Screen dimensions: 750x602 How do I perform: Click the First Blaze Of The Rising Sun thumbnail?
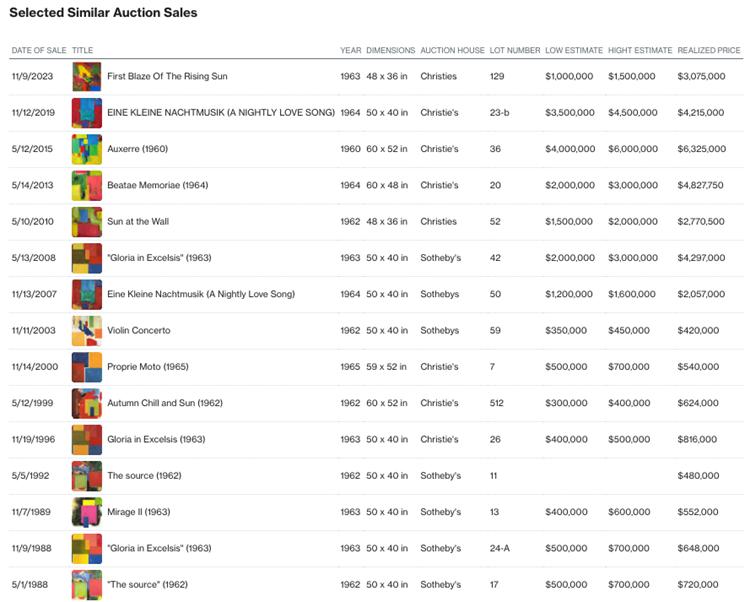[x=87, y=76]
